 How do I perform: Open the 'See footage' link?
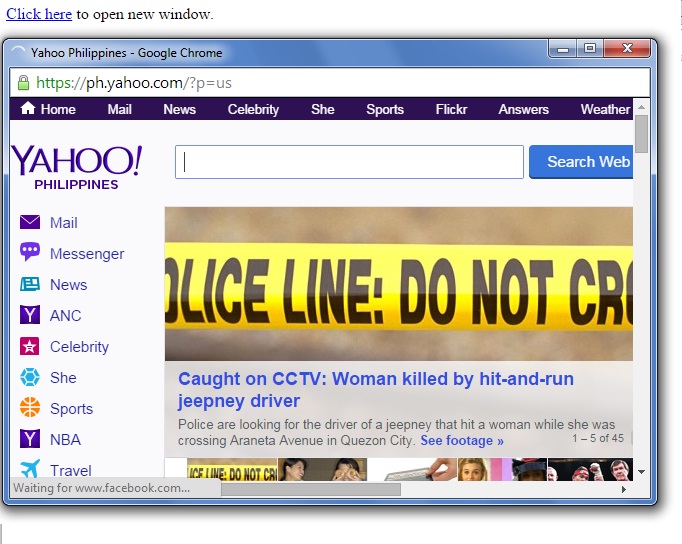click(461, 440)
